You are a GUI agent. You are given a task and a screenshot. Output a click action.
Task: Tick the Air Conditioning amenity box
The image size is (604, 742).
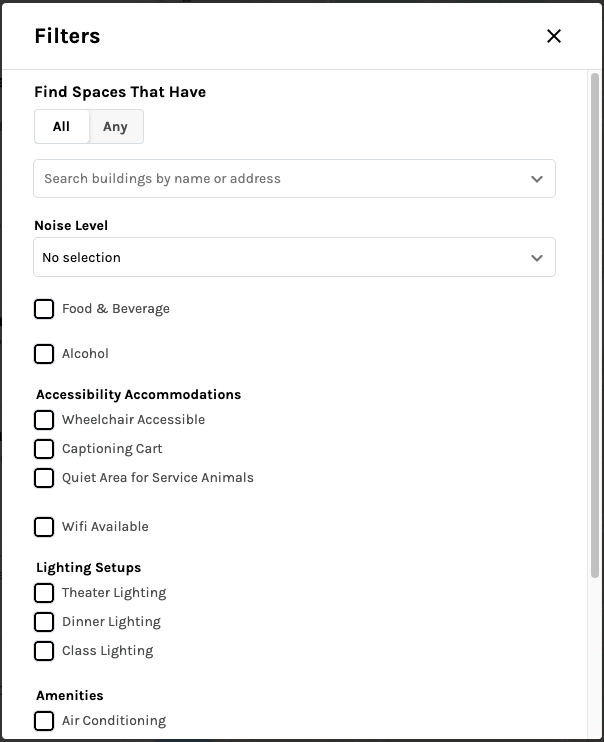click(44, 721)
